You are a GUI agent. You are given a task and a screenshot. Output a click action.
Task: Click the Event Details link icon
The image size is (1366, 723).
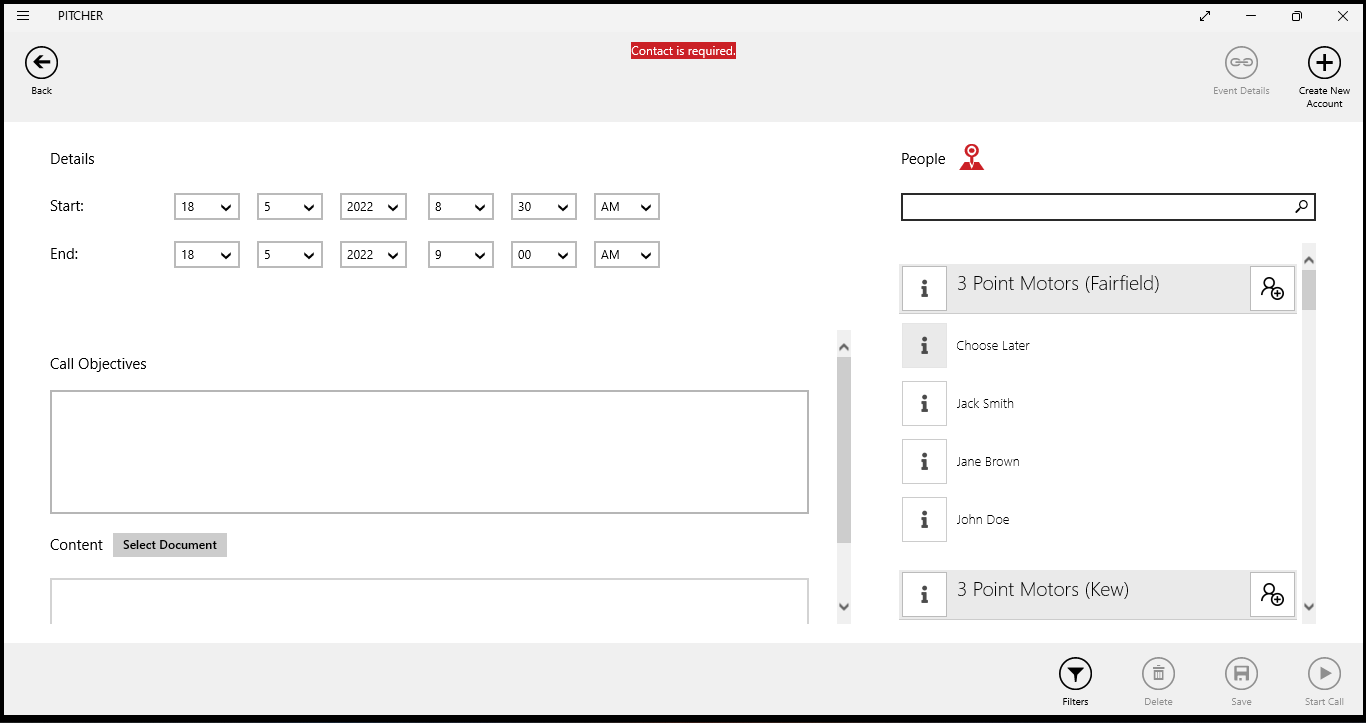(x=1241, y=62)
